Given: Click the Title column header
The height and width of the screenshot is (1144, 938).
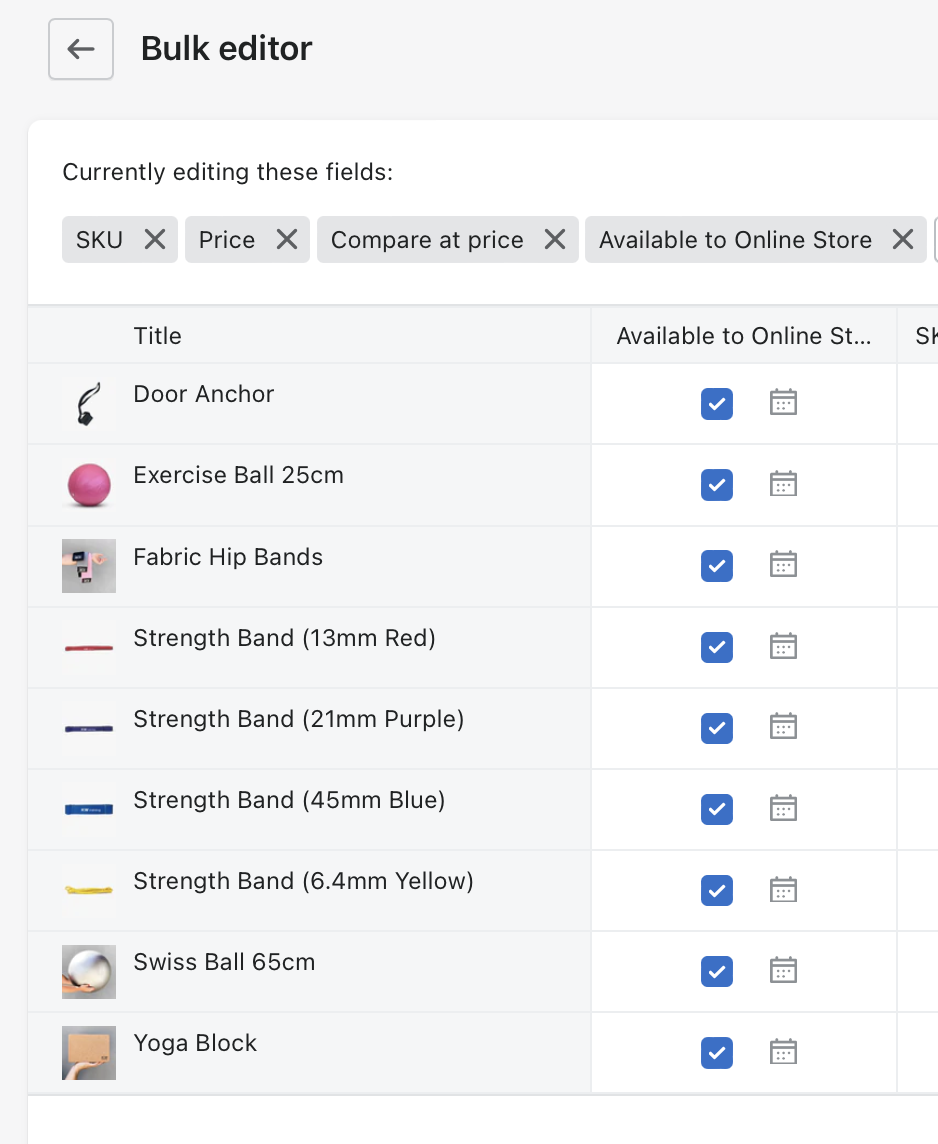Looking at the screenshot, I should [158, 336].
